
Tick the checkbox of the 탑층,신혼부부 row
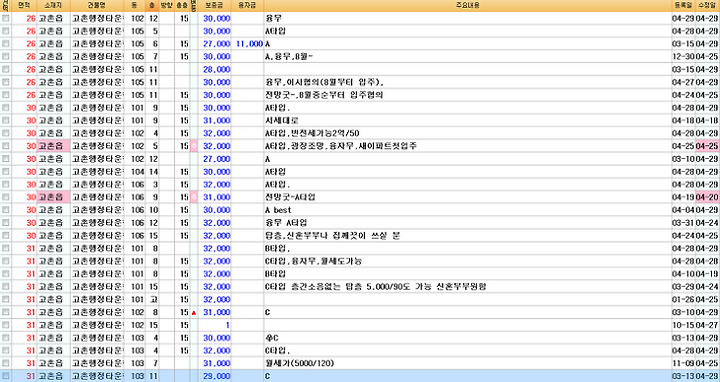pos(6,236)
